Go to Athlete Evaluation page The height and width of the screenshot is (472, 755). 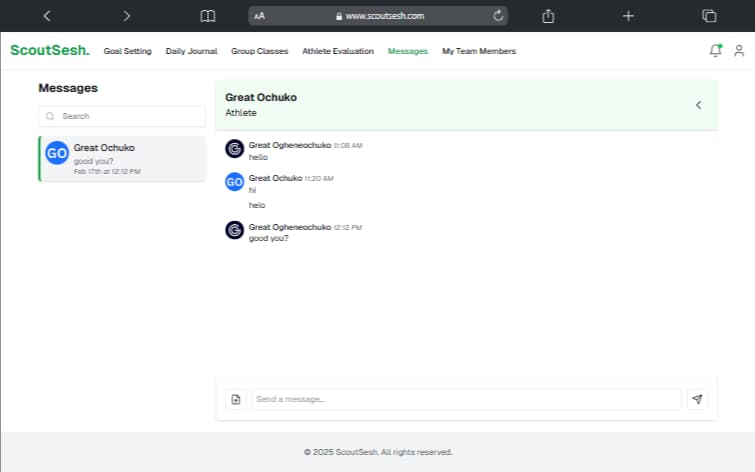[x=338, y=51]
